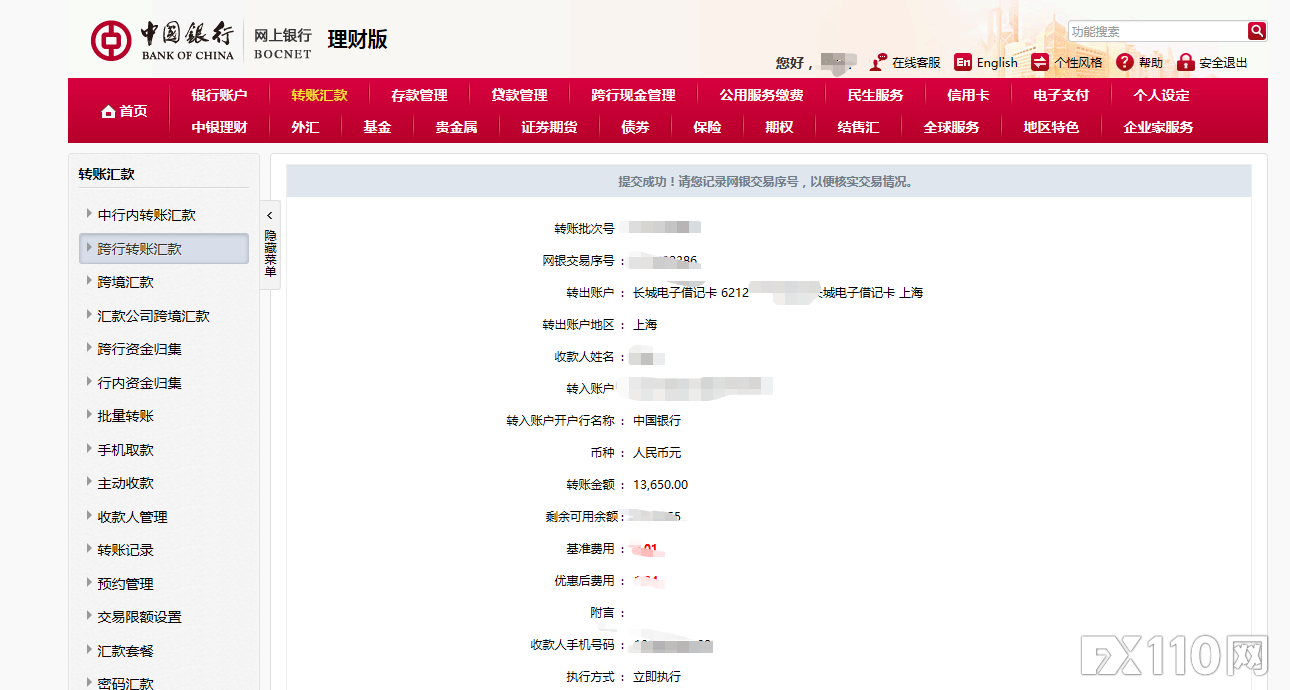Viewport: 1290px width, 690px height.
Task: Go to 首页 home icon
Action: (x=109, y=111)
